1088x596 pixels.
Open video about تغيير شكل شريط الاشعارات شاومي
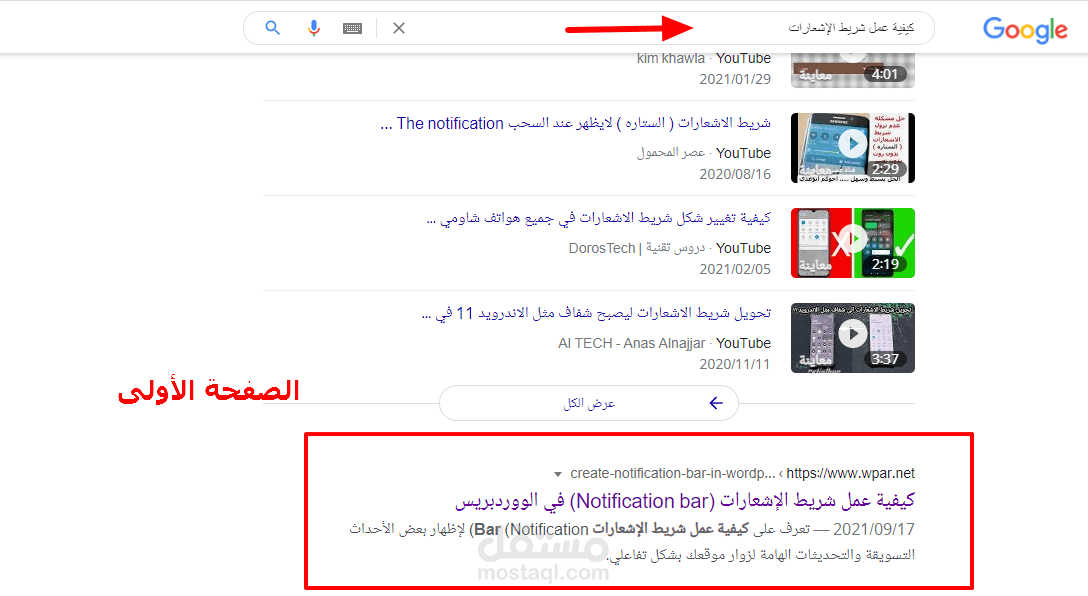[598, 219]
